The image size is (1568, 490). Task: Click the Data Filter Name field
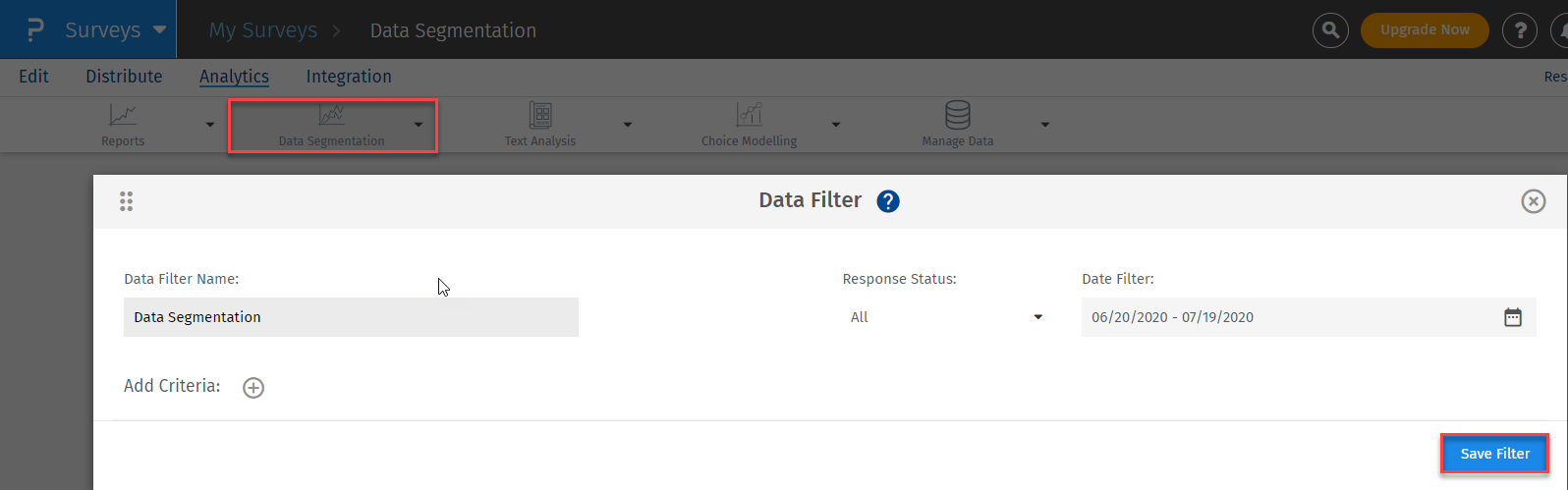pyautogui.click(x=351, y=317)
